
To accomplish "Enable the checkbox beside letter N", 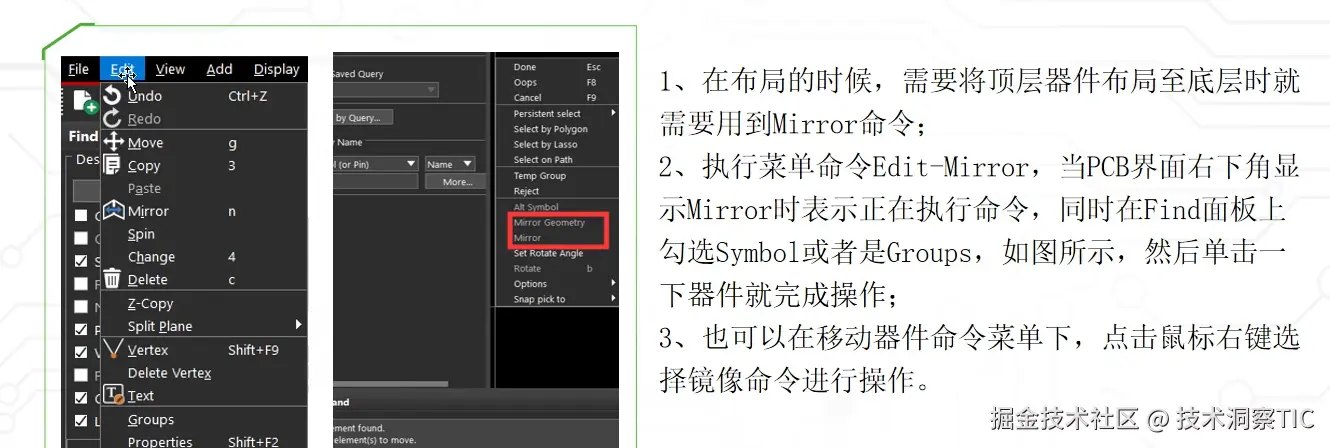I will (x=81, y=306).
